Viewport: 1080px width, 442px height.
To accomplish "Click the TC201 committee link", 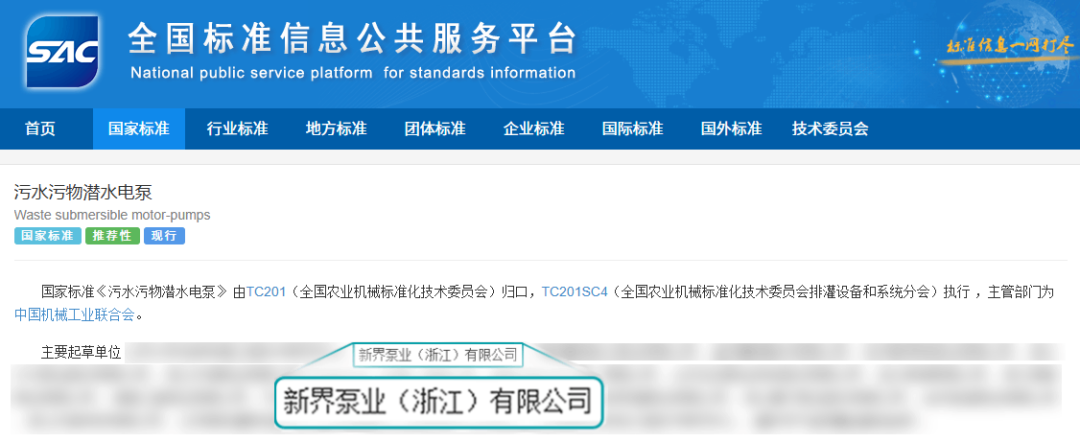I will [266, 292].
